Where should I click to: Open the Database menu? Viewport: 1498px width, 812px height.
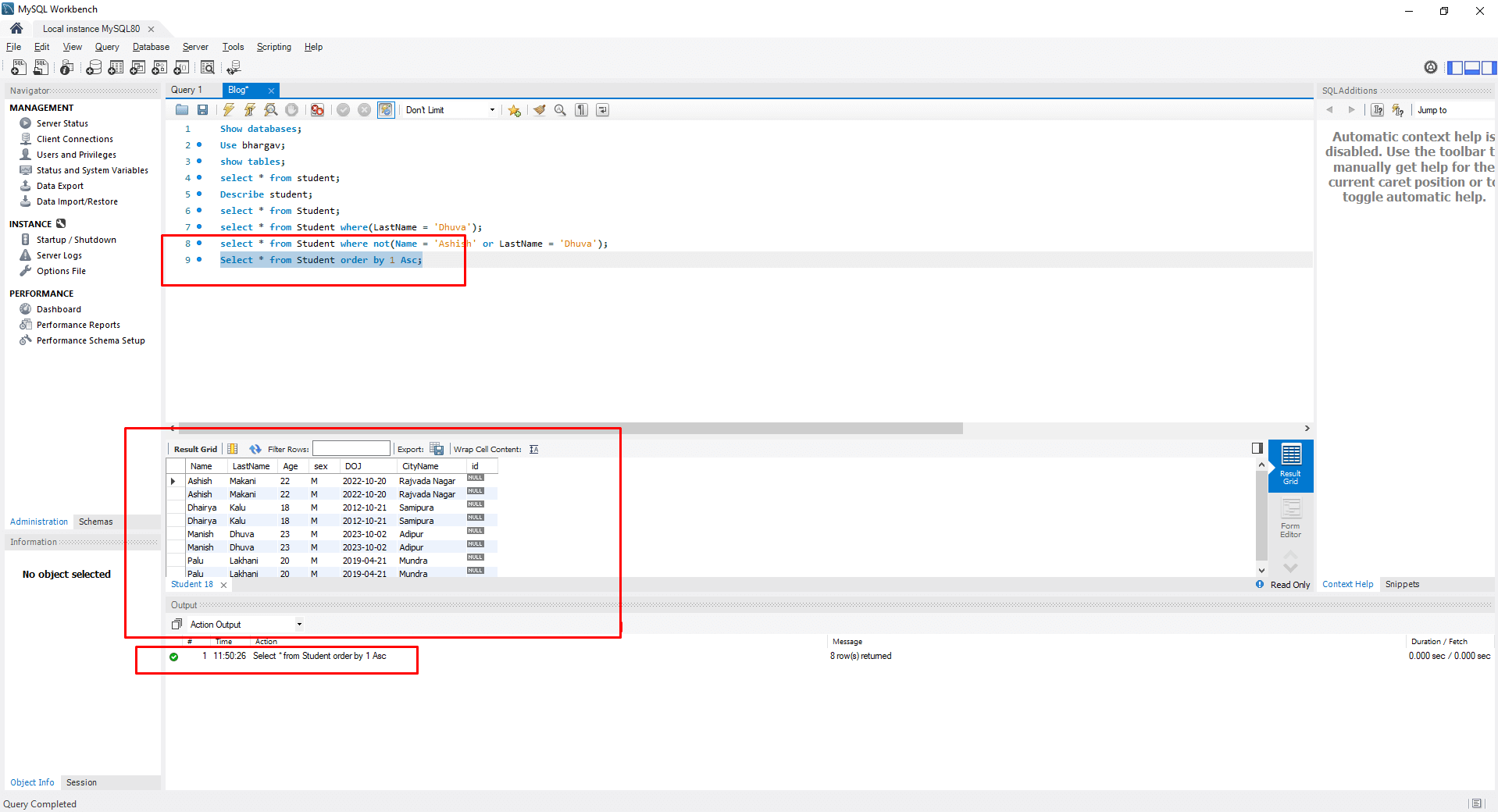(151, 47)
